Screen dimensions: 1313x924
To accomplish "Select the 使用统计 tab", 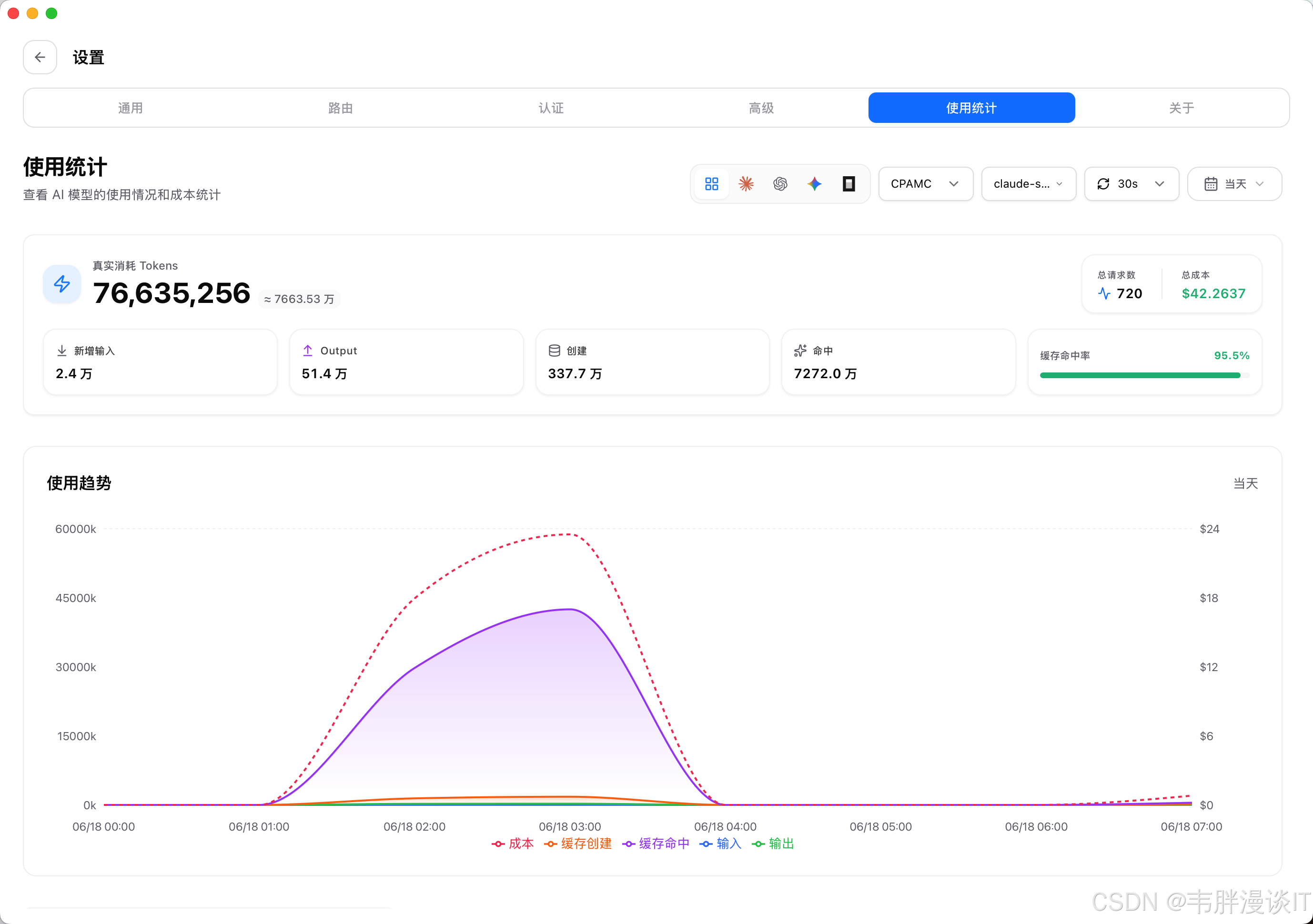I will (x=971, y=108).
